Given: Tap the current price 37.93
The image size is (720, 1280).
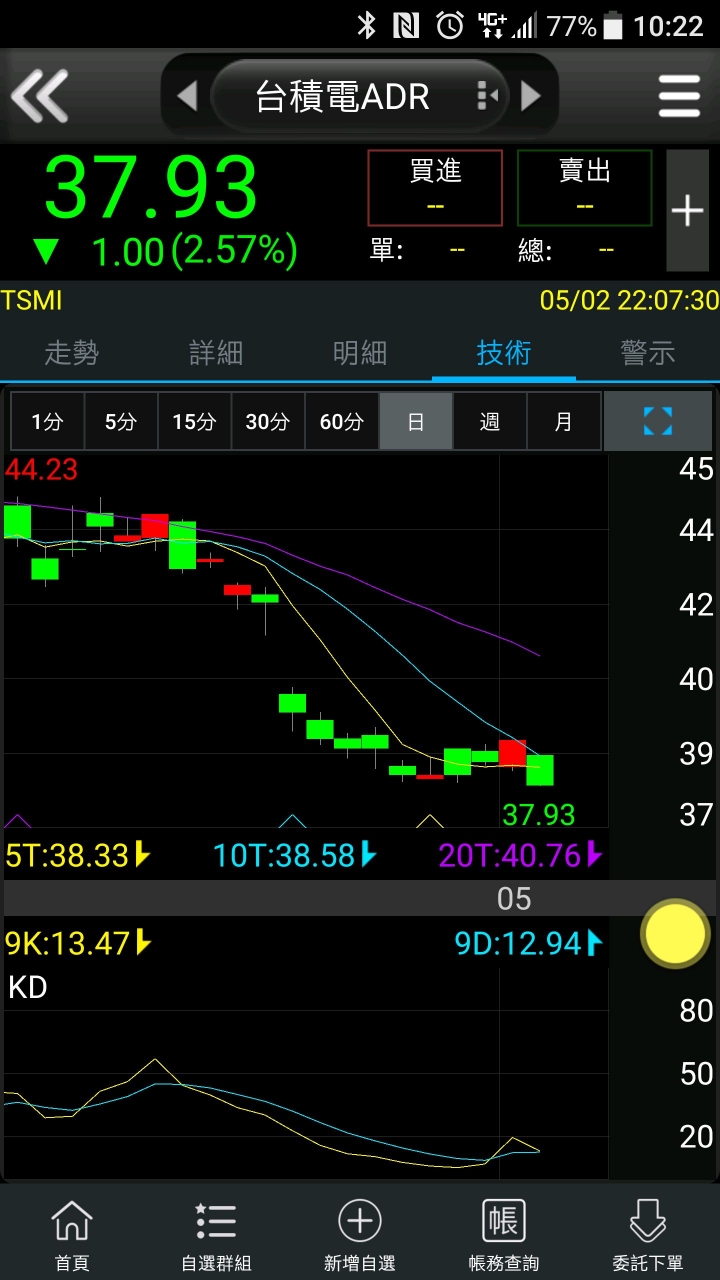Looking at the screenshot, I should click(x=151, y=187).
